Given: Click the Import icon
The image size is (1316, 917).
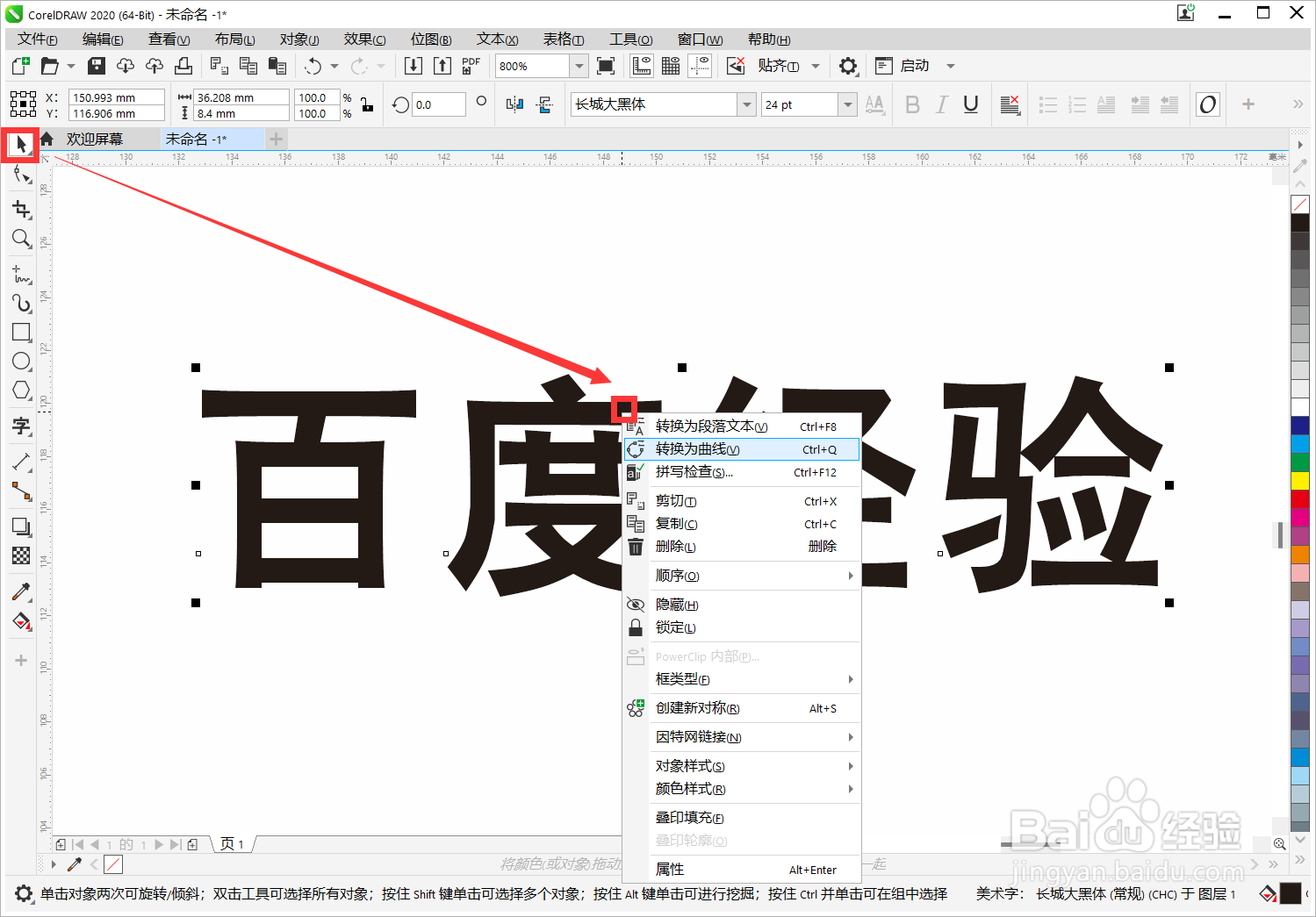Looking at the screenshot, I should 413,66.
